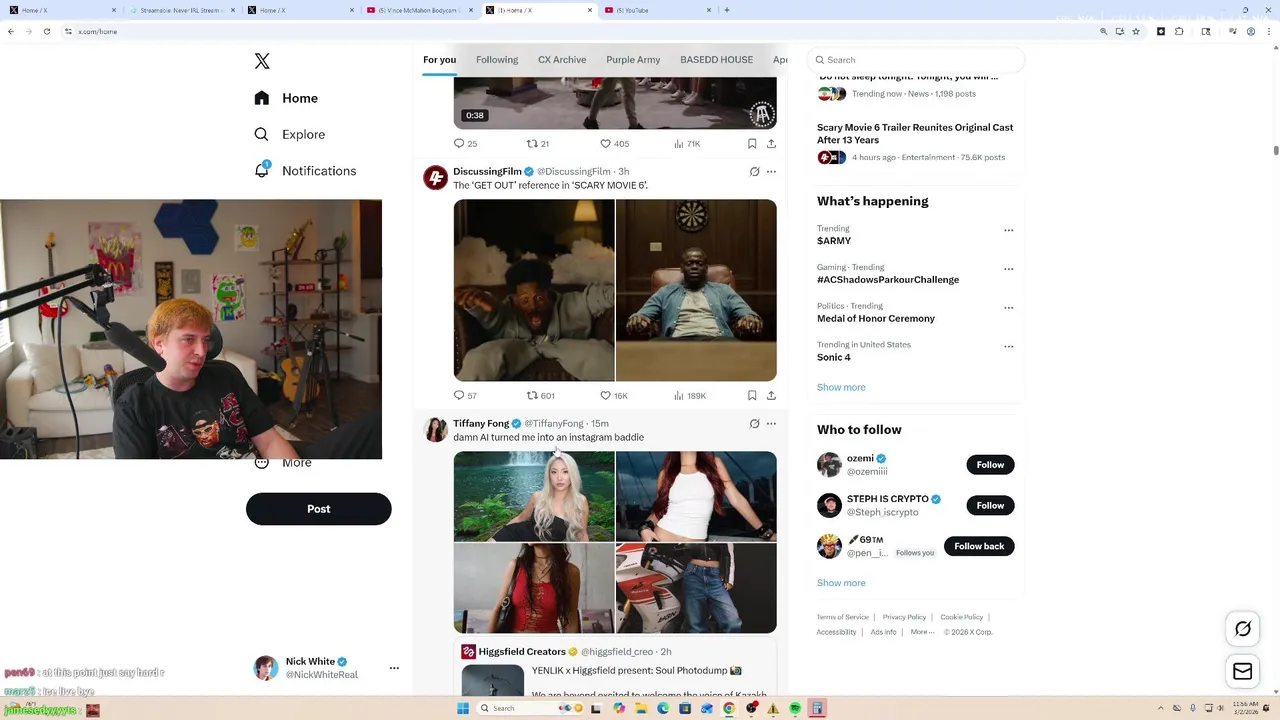Open Notifications in the sidebar
1280x720 pixels.
click(x=305, y=171)
